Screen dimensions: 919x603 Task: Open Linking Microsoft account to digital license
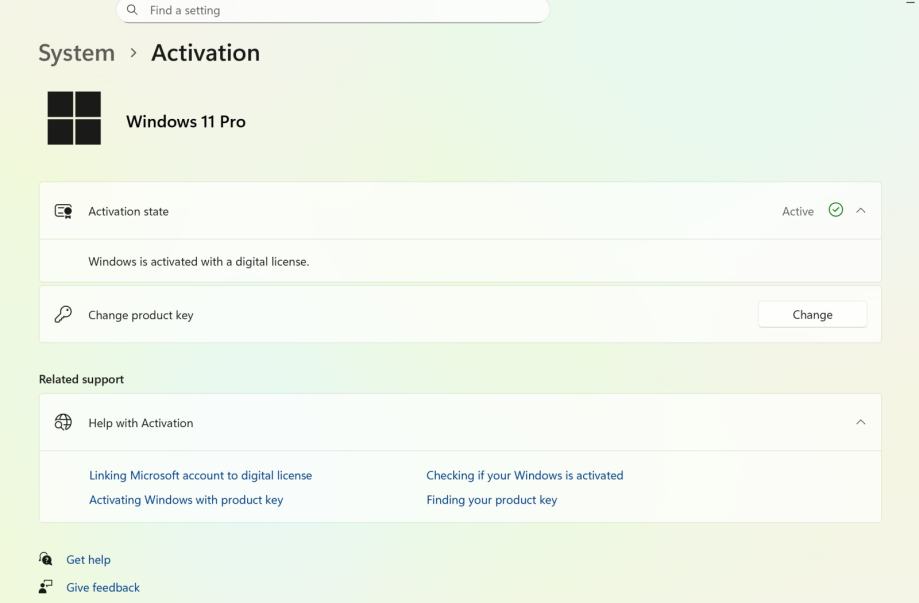coord(200,475)
